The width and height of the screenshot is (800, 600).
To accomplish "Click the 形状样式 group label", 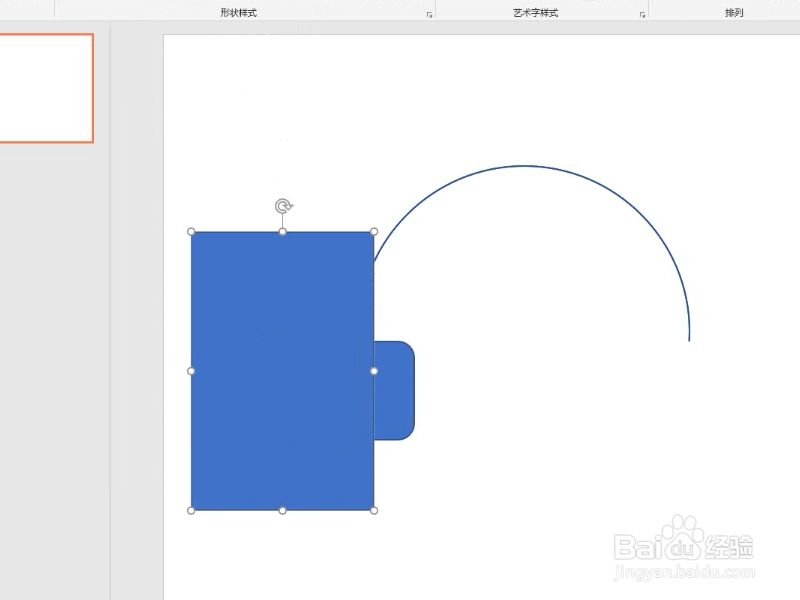I will [238, 13].
